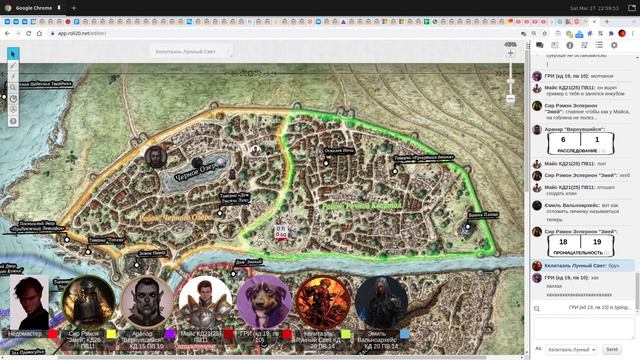The width and height of the screenshot is (640, 360).
Task: Click the red and white building token
Action: 281,233
